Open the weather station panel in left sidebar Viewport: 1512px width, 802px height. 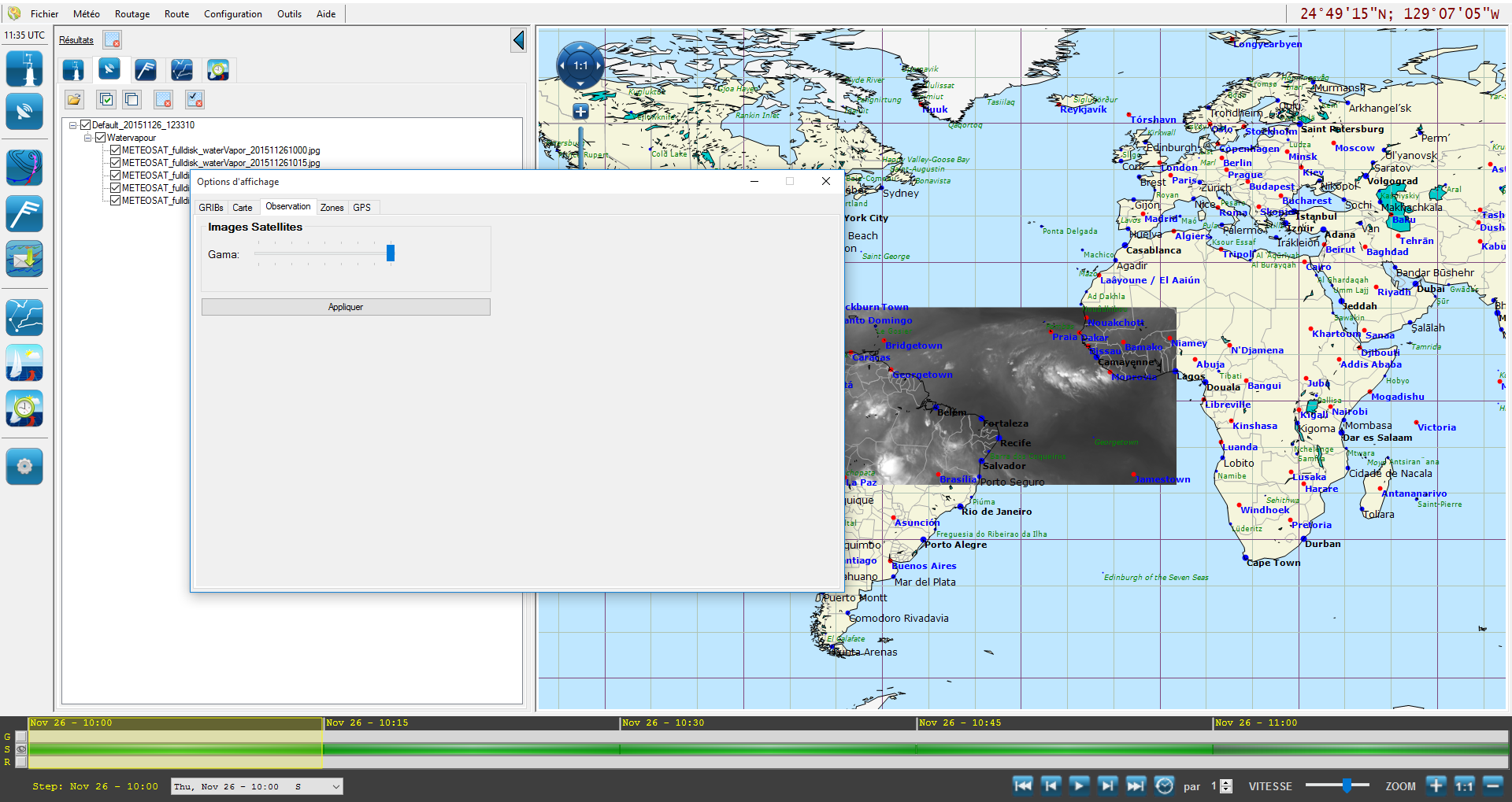coord(24,69)
